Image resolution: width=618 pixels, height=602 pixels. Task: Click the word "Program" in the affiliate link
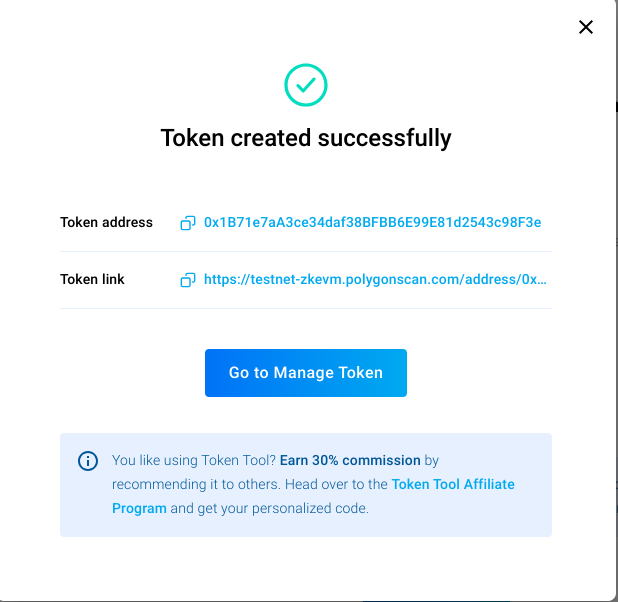coord(139,508)
